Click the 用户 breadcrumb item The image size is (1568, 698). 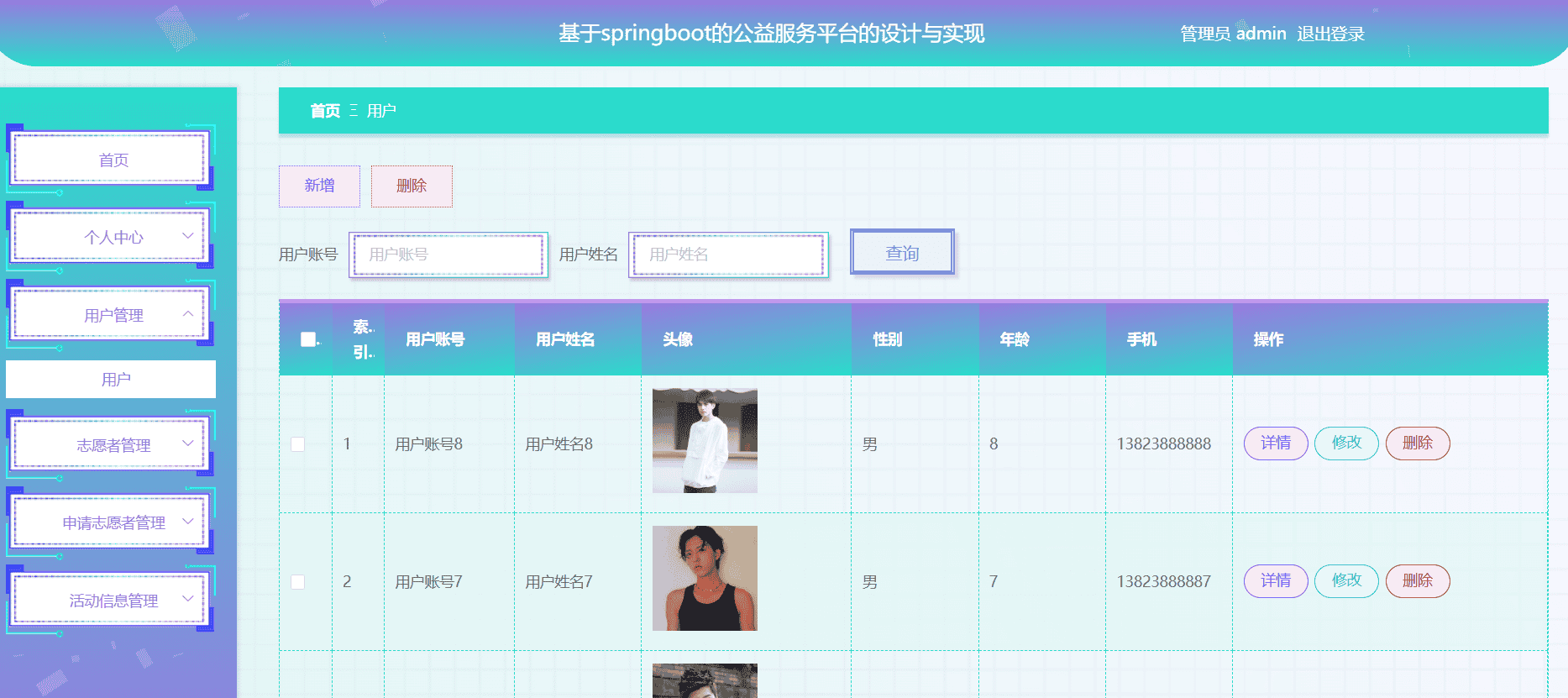click(x=381, y=111)
